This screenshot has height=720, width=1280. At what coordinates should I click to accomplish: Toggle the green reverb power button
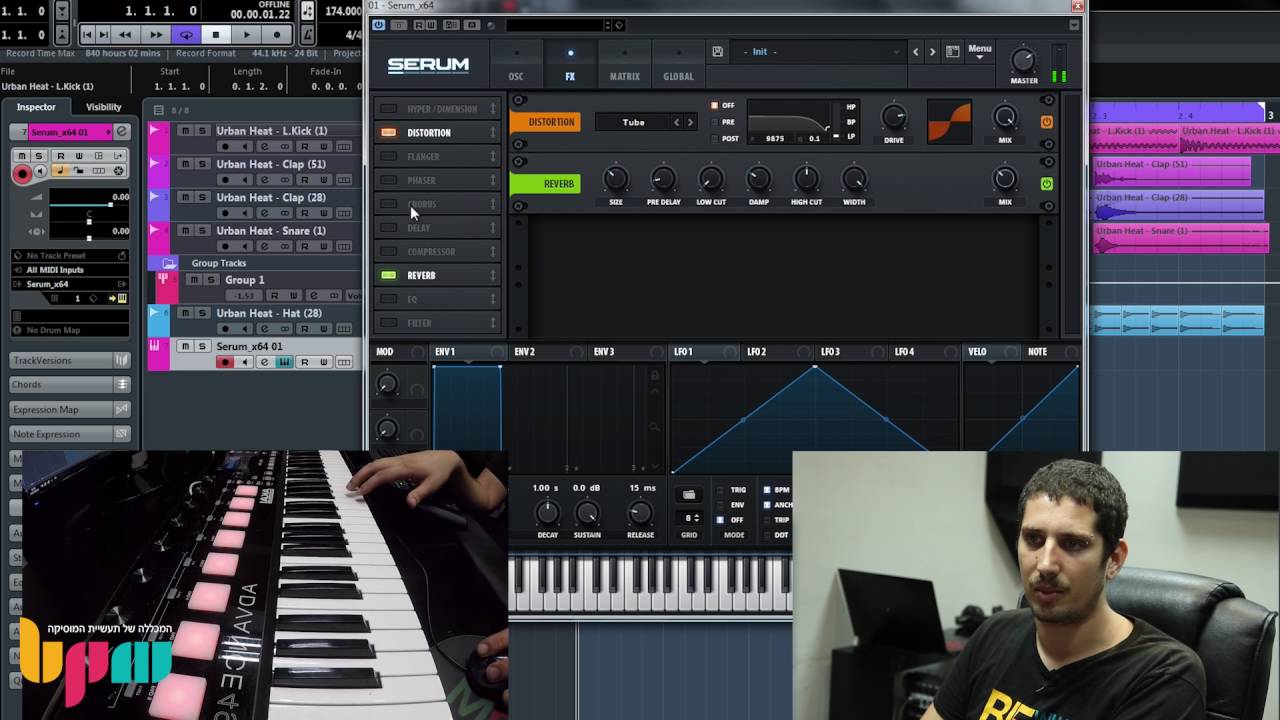(1046, 184)
